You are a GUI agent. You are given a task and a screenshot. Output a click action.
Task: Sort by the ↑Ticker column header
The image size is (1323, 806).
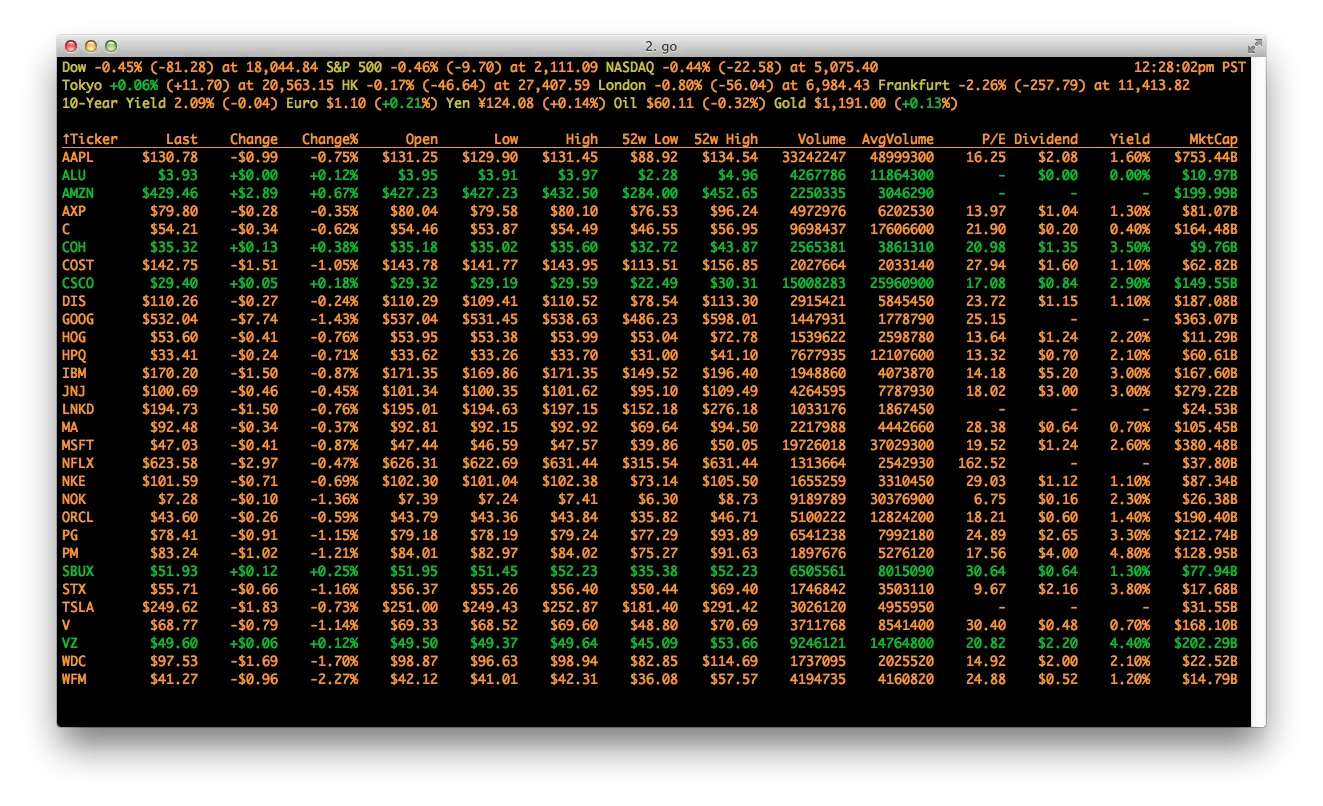(x=90, y=139)
